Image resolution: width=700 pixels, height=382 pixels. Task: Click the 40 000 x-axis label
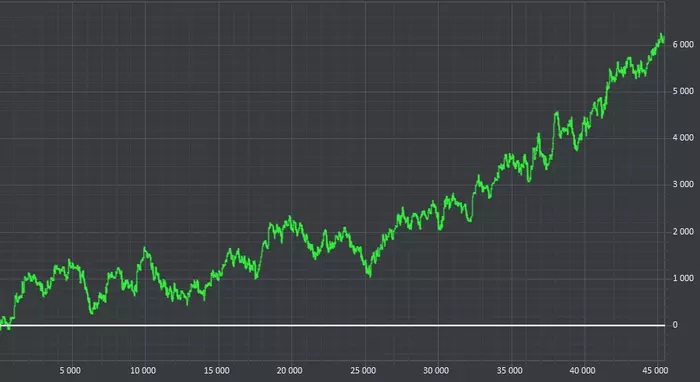click(582, 370)
